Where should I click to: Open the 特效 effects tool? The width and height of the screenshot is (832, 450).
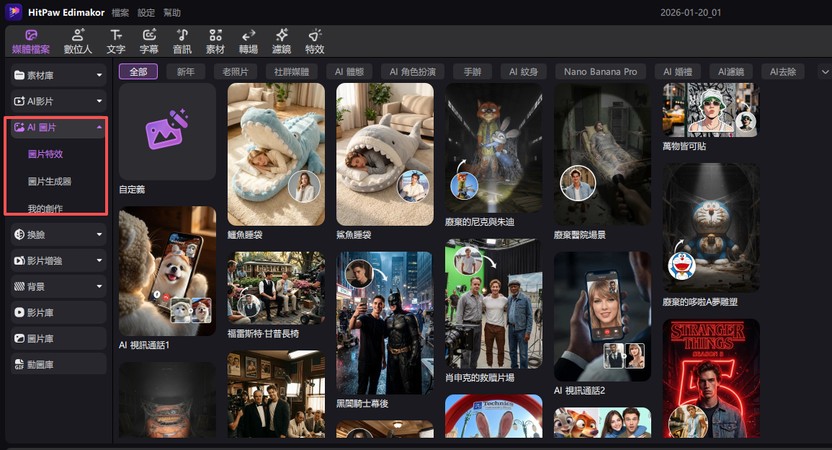click(x=315, y=41)
